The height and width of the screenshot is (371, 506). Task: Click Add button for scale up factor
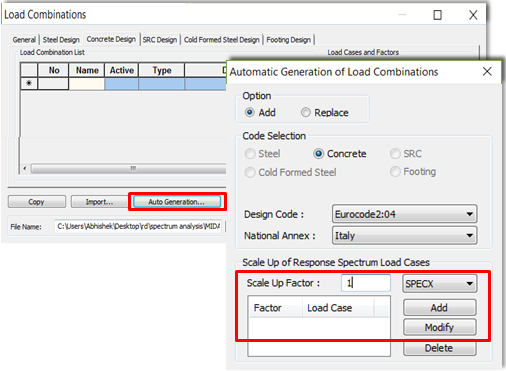(439, 307)
